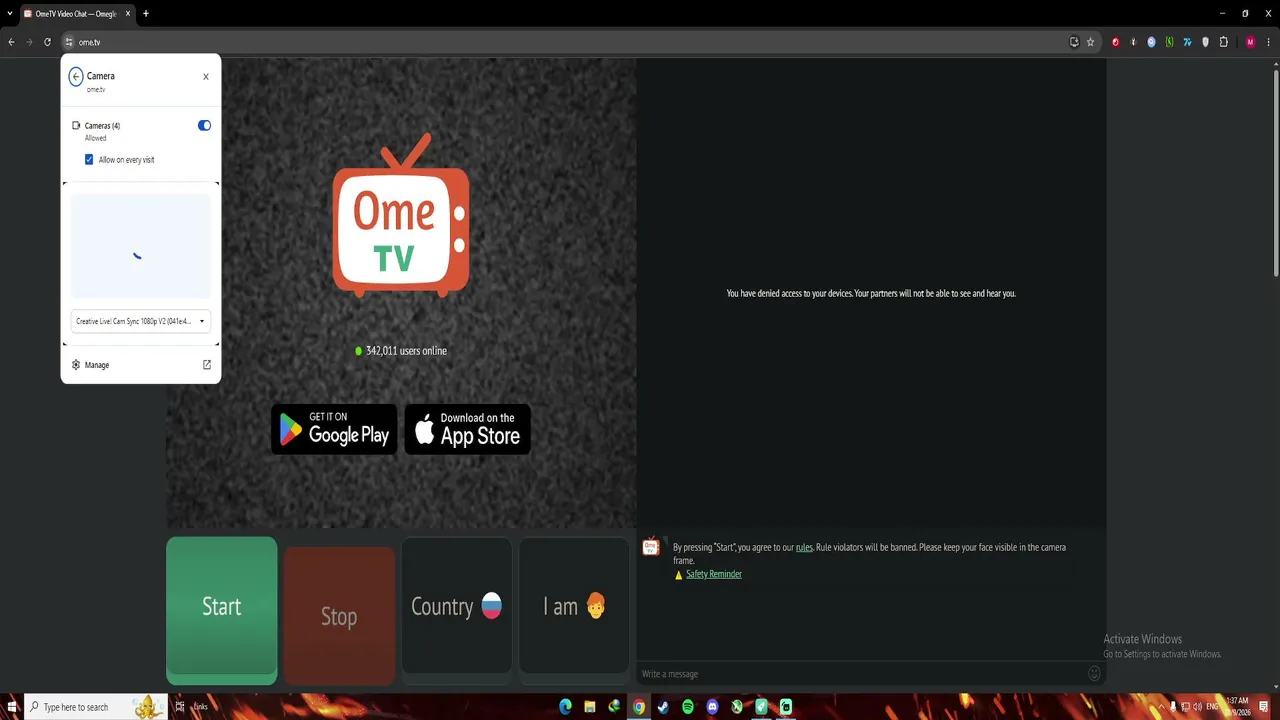Open Steam from the taskbar
This screenshot has height=720, width=1280.
[x=663, y=707]
